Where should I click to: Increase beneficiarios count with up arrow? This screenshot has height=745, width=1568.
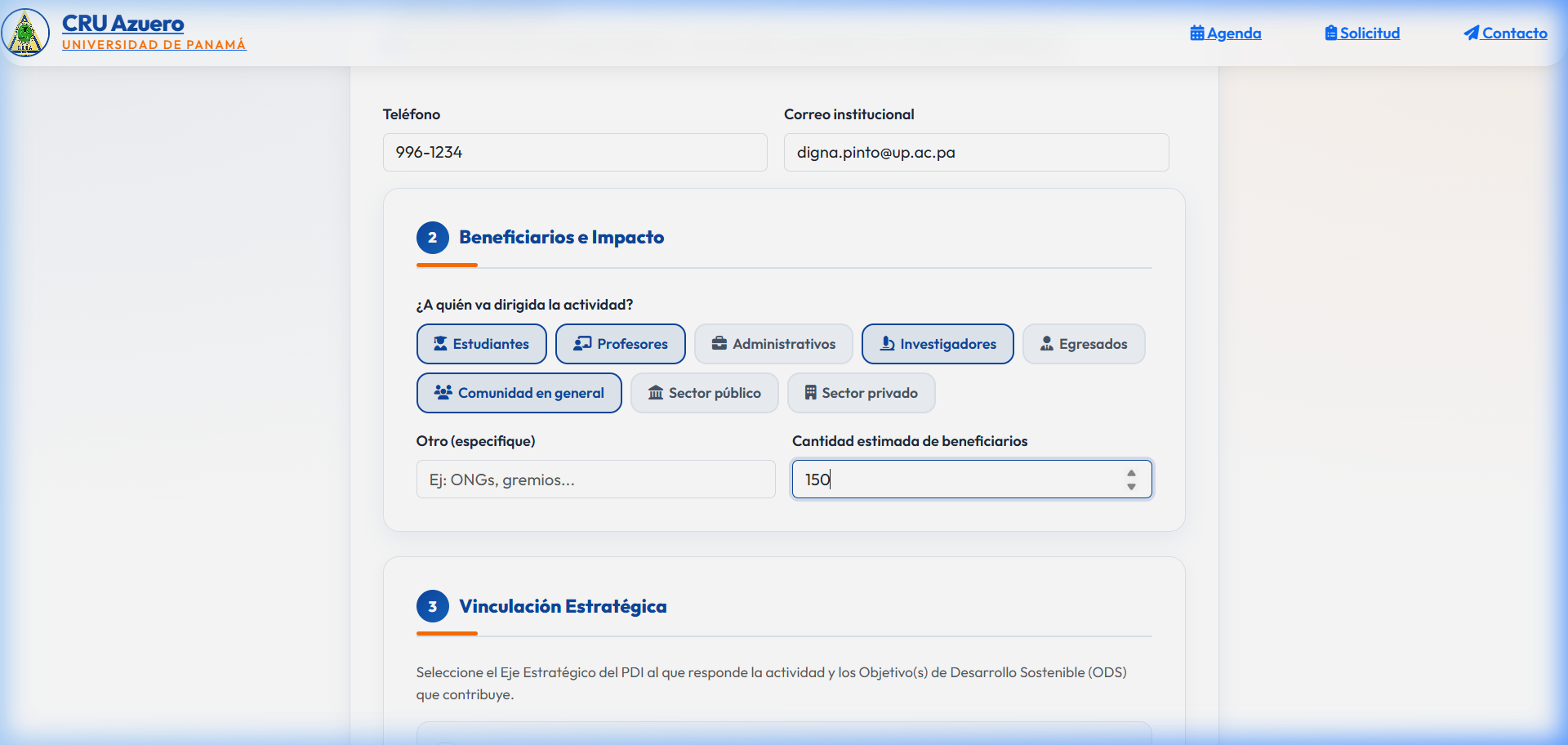(1131, 473)
